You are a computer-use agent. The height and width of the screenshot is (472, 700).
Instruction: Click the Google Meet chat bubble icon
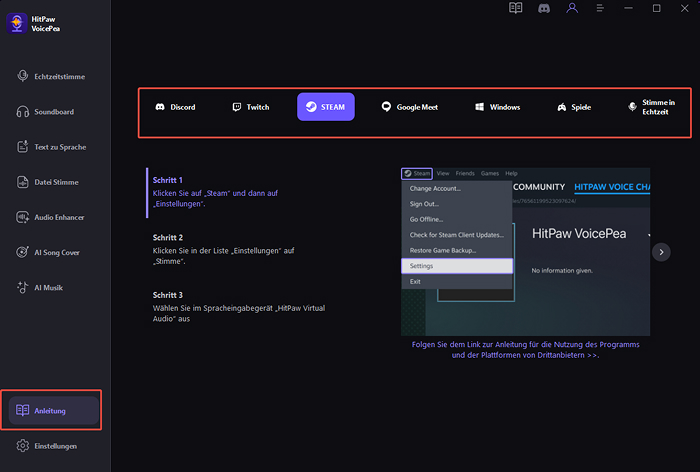[386, 107]
